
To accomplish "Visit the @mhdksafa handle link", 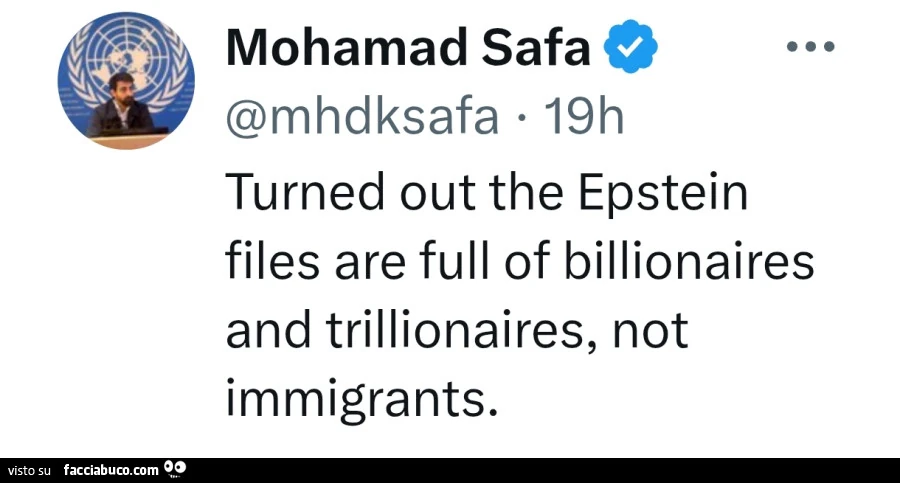I will click(363, 118).
